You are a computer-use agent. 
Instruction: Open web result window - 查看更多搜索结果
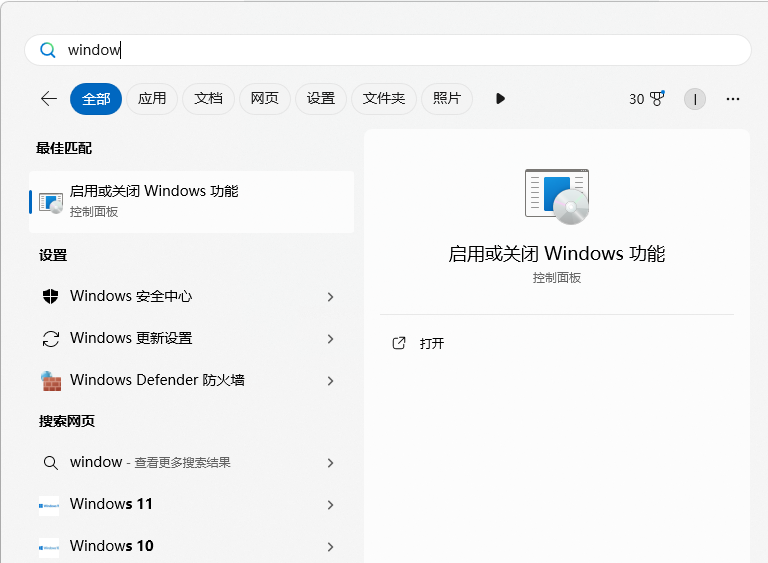pyautogui.click(x=192, y=463)
